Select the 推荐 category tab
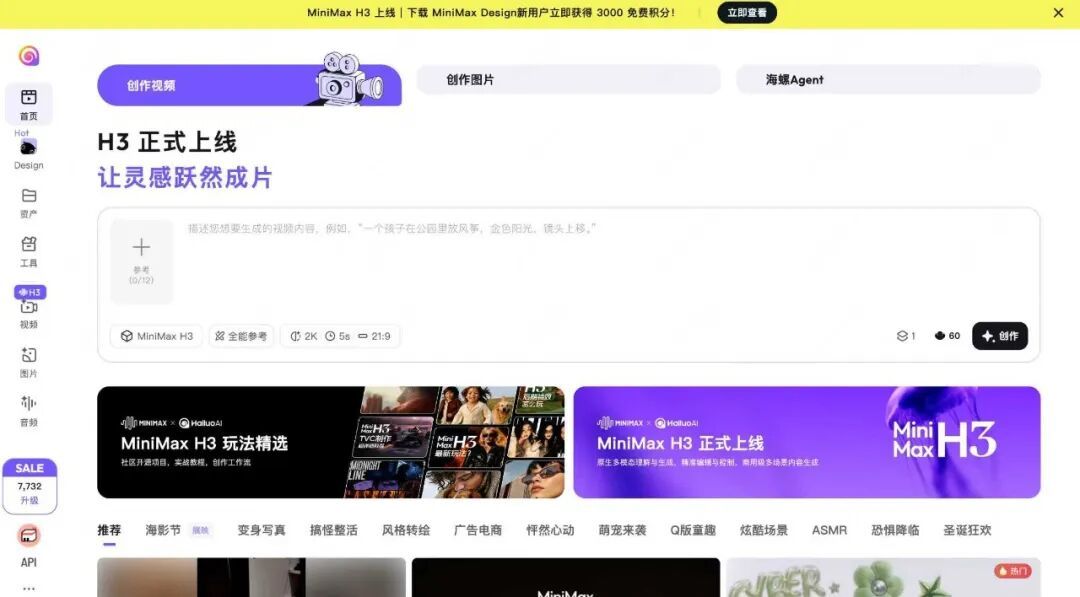1080x597 pixels. 109,530
